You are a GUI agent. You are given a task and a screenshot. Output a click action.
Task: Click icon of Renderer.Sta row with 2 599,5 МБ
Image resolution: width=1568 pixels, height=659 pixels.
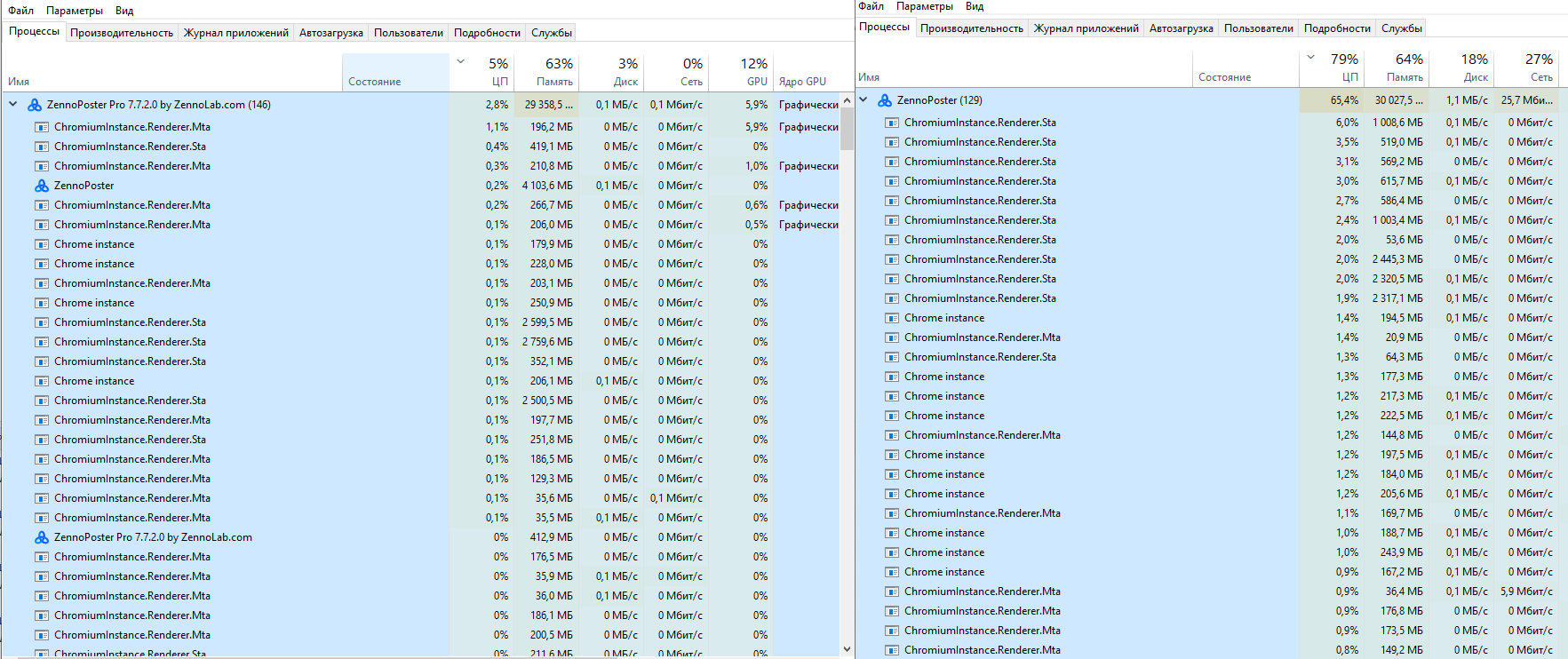[42, 322]
